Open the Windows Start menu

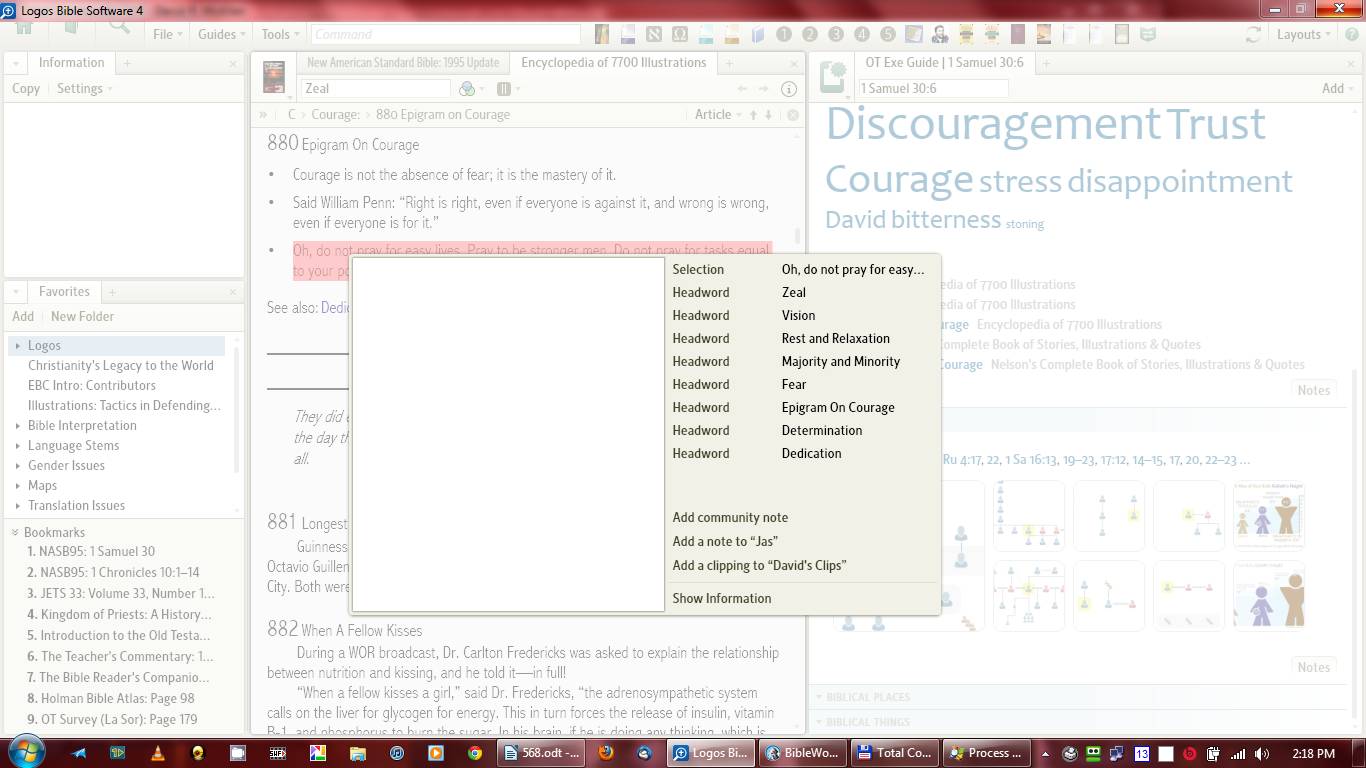coord(27,752)
